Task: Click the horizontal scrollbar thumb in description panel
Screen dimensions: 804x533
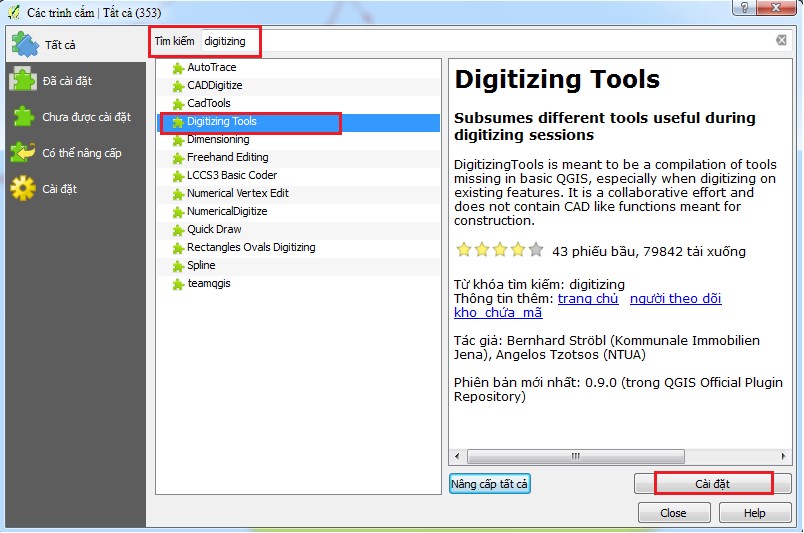Action: click(x=575, y=456)
